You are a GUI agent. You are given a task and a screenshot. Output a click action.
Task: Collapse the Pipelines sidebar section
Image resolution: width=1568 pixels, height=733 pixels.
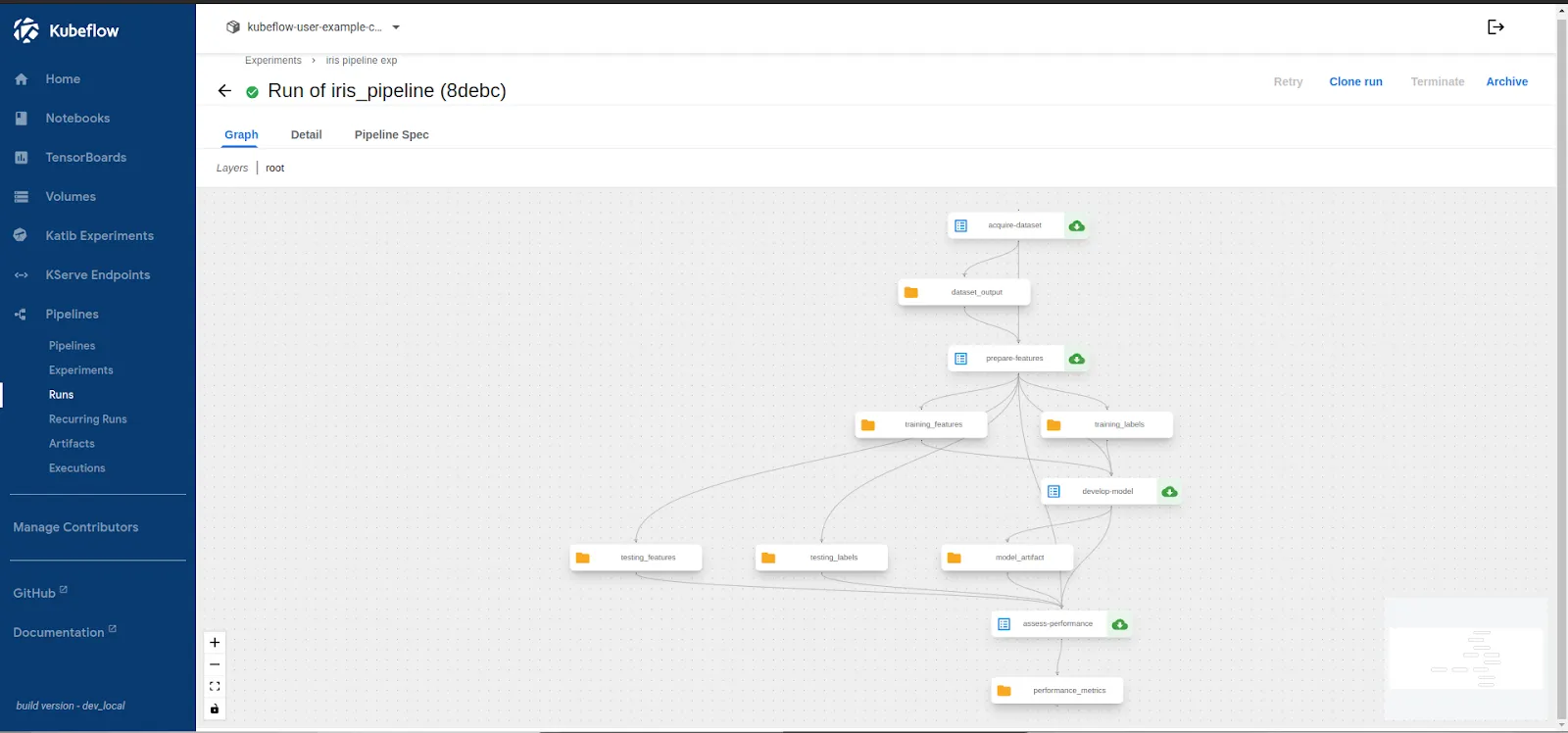pos(72,315)
